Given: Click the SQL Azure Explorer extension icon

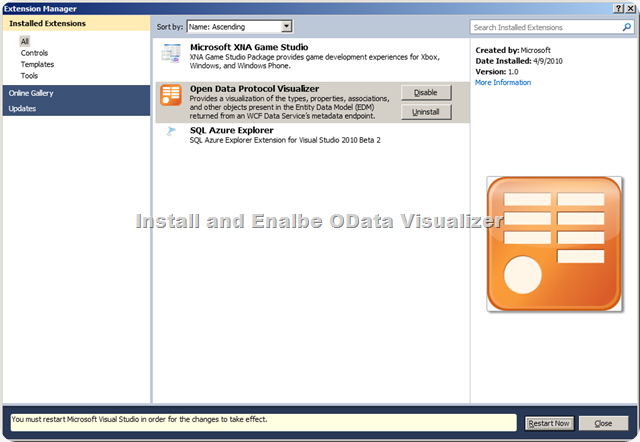Looking at the screenshot, I should [x=171, y=131].
